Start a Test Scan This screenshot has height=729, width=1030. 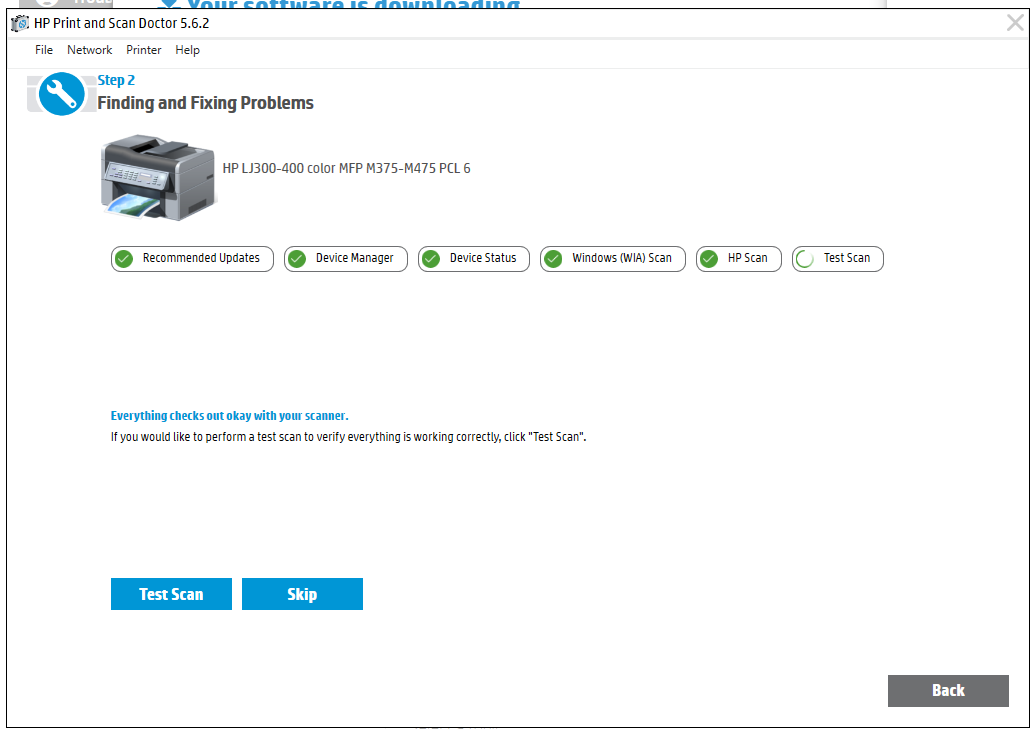[x=171, y=593]
